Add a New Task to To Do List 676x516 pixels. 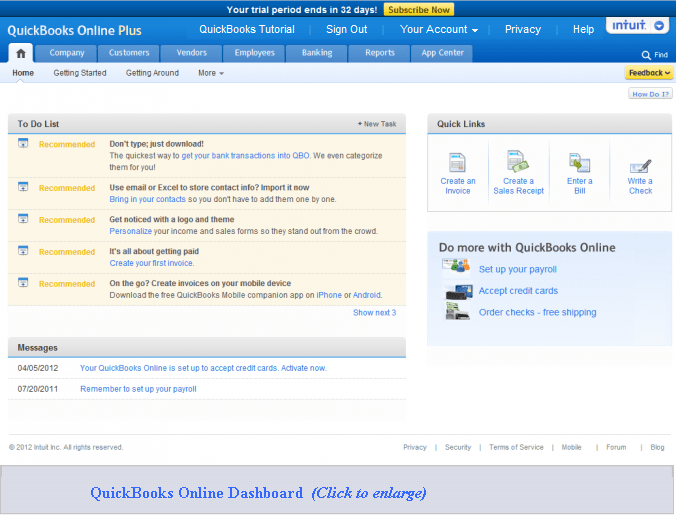coord(377,124)
